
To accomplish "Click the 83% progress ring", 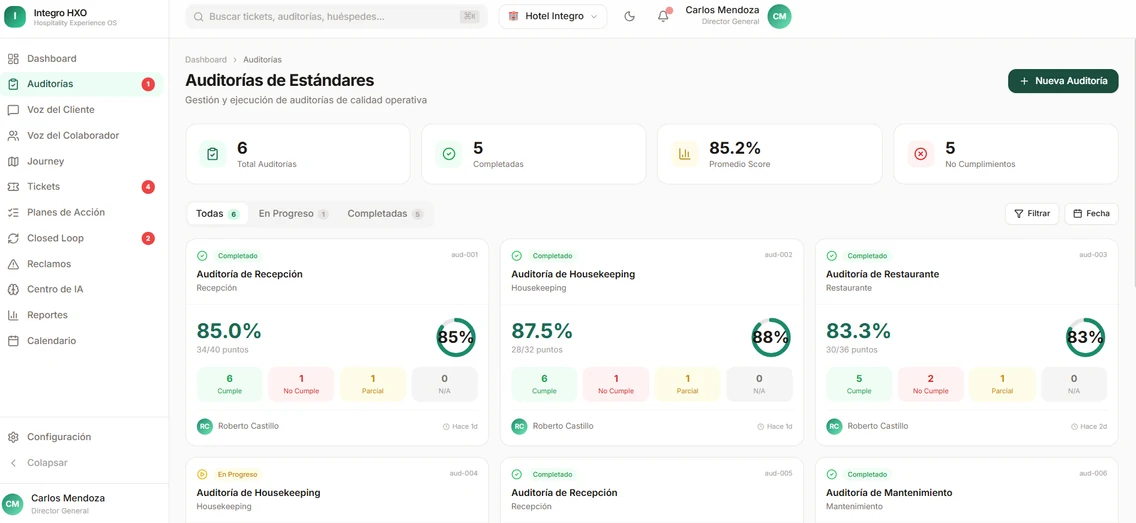I will [1085, 338].
